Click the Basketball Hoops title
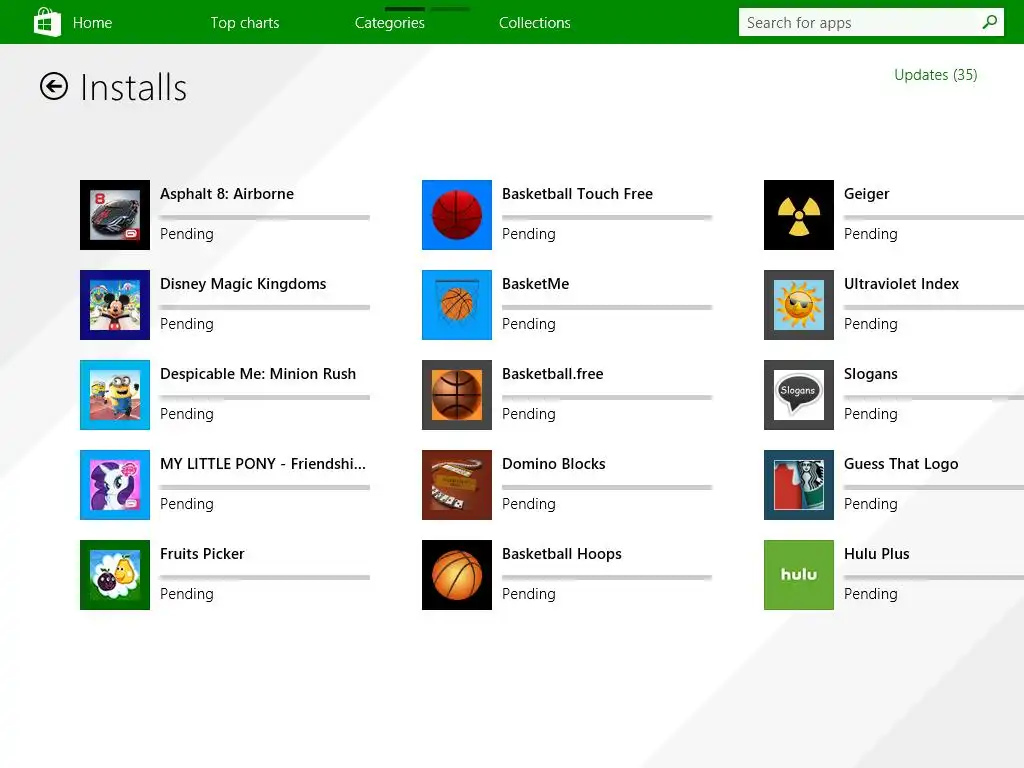This screenshot has width=1024, height=768. click(562, 554)
